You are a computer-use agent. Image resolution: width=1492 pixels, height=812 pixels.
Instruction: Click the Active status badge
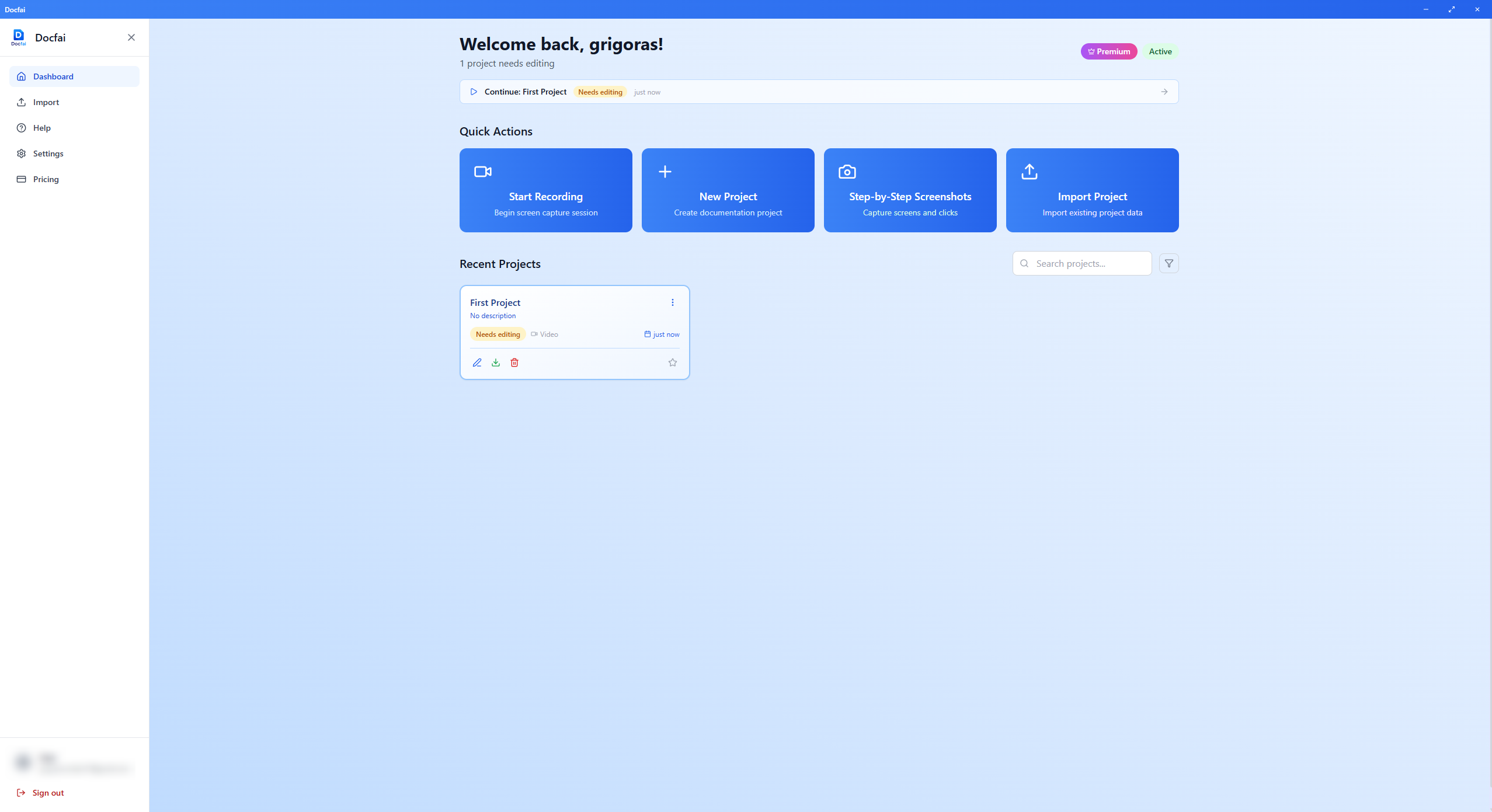click(x=1160, y=51)
